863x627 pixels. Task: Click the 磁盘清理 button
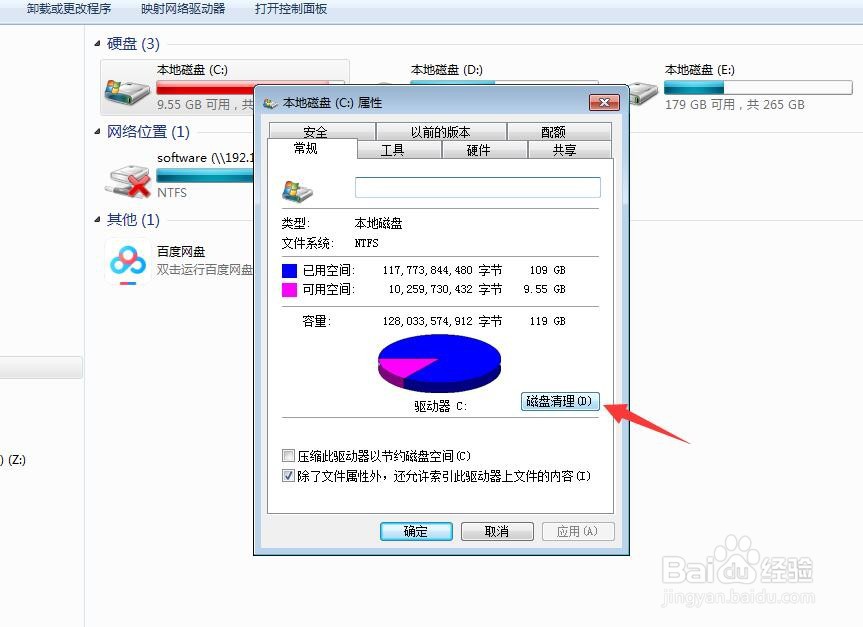[560, 401]
